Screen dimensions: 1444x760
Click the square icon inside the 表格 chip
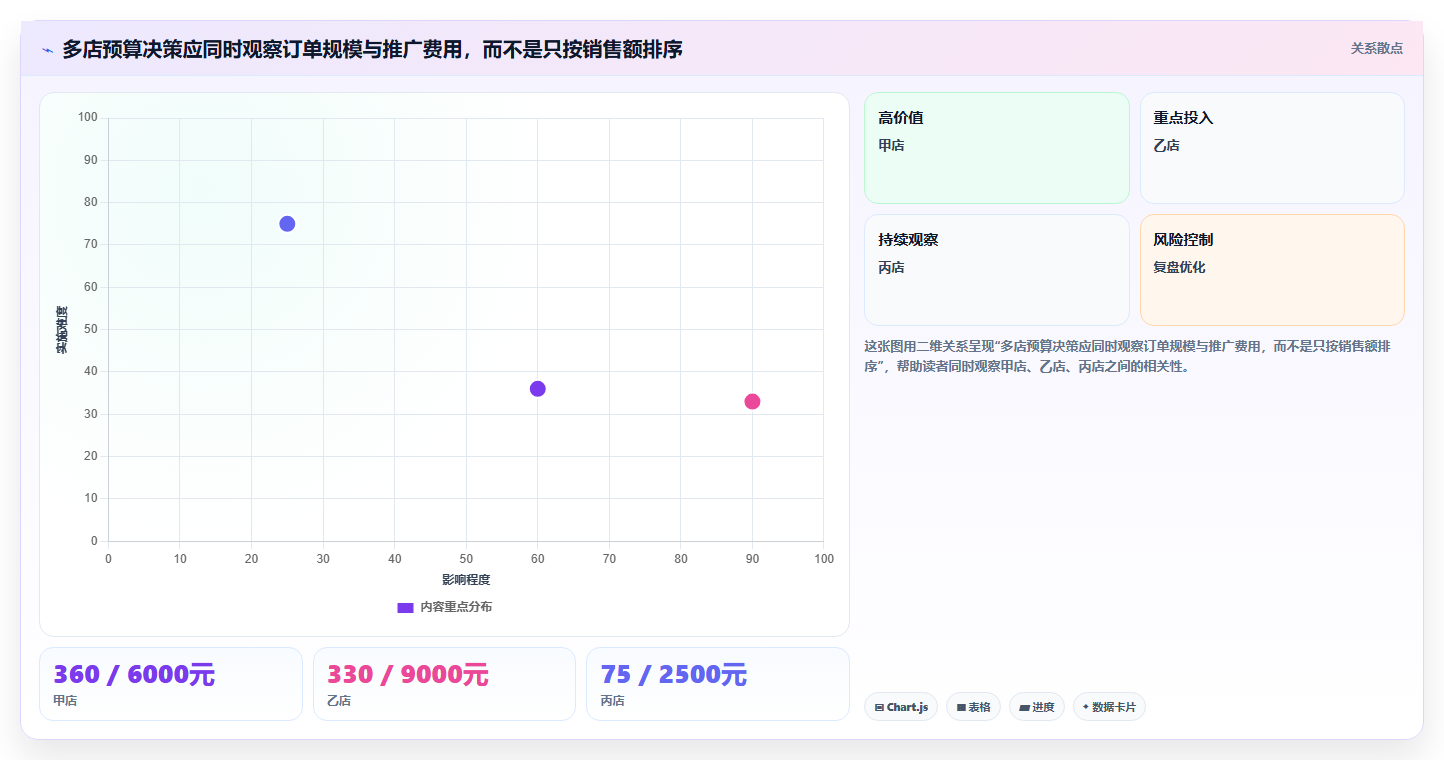coord(961,707)
